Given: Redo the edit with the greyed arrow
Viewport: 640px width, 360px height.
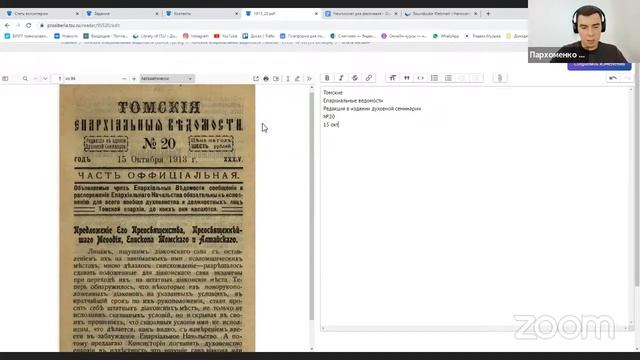Looking at the screenshot, I should [627, 78].
